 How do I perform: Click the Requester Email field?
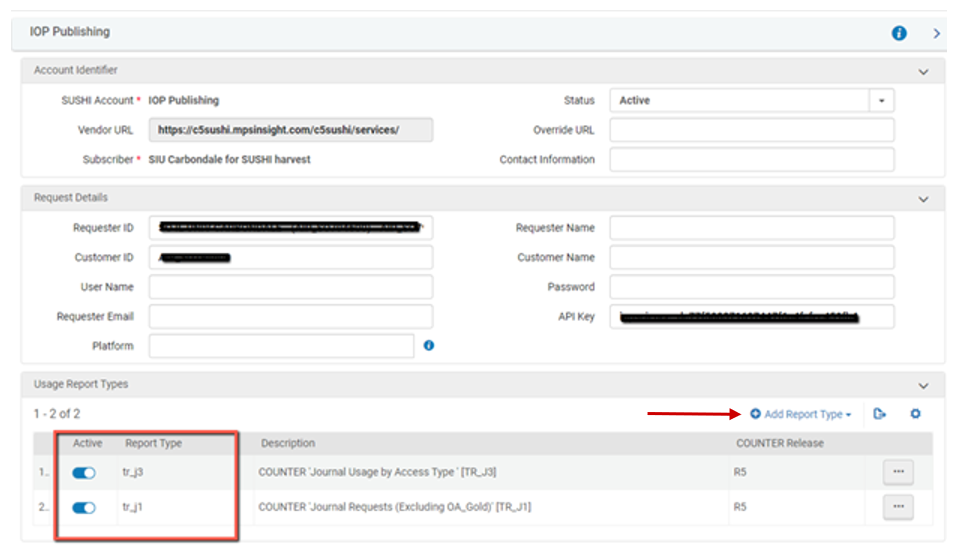(291, 317)
